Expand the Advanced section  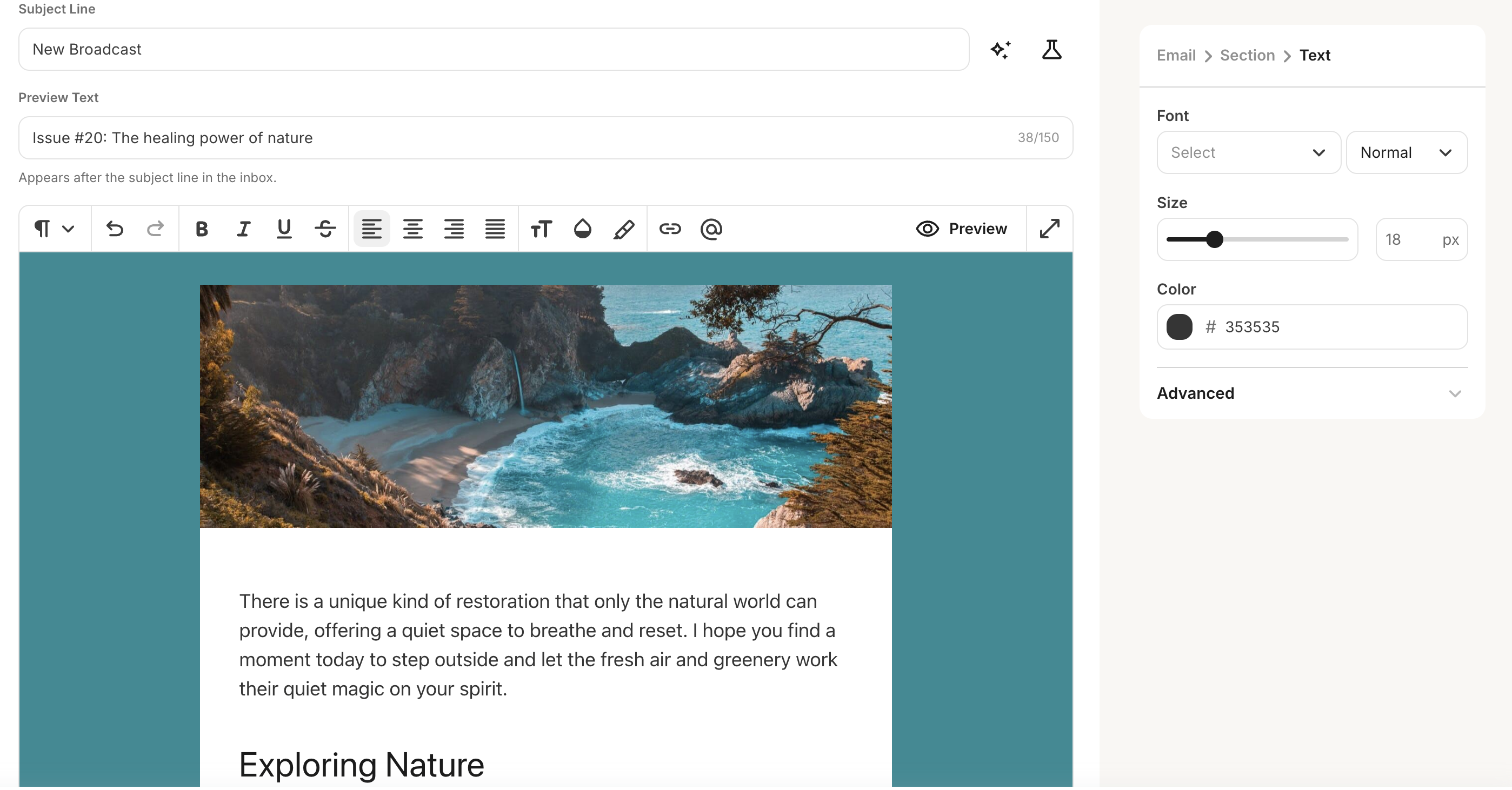point(1311,393)
